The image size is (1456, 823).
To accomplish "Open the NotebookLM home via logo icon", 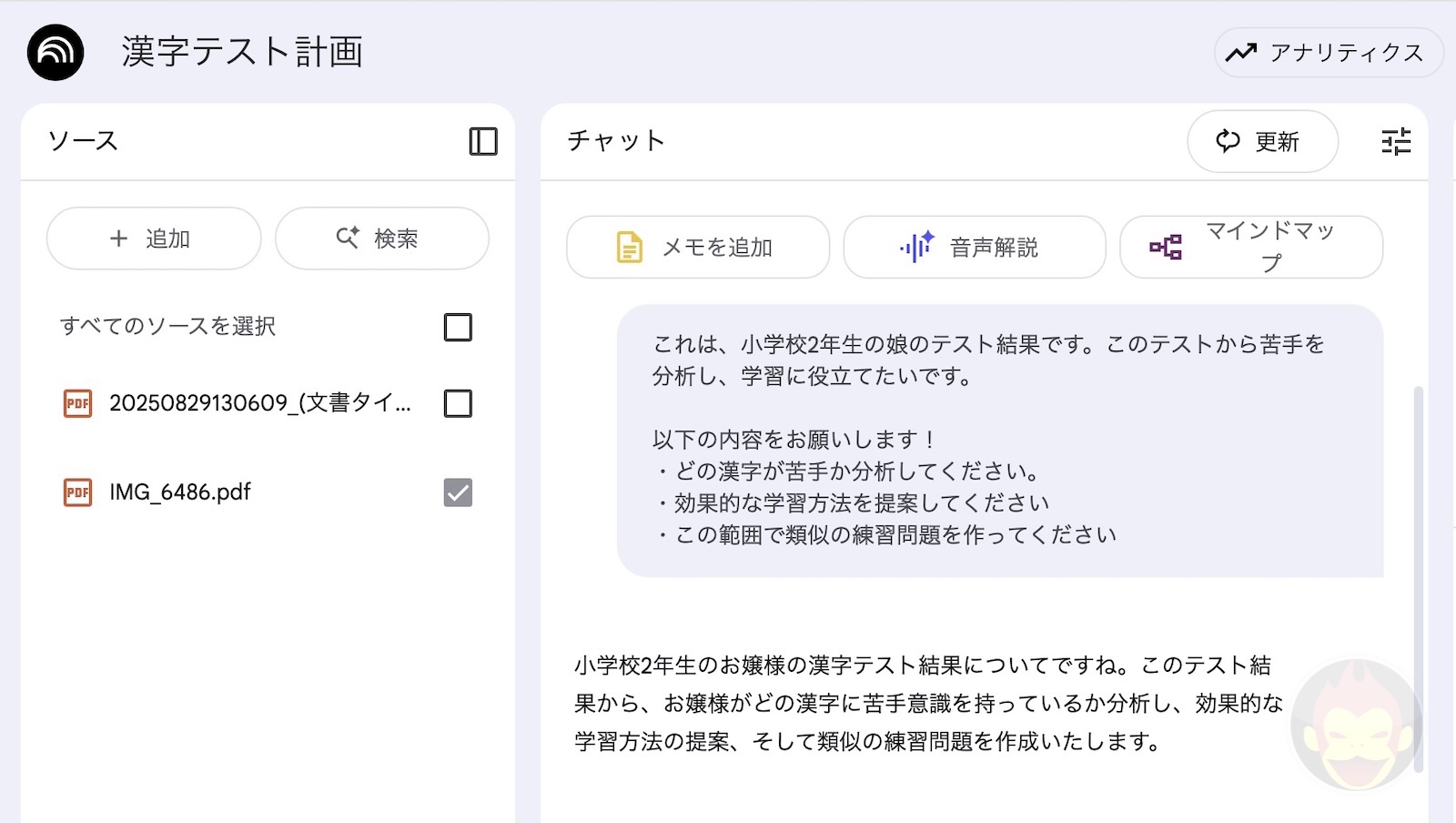I will click(55, 53).
